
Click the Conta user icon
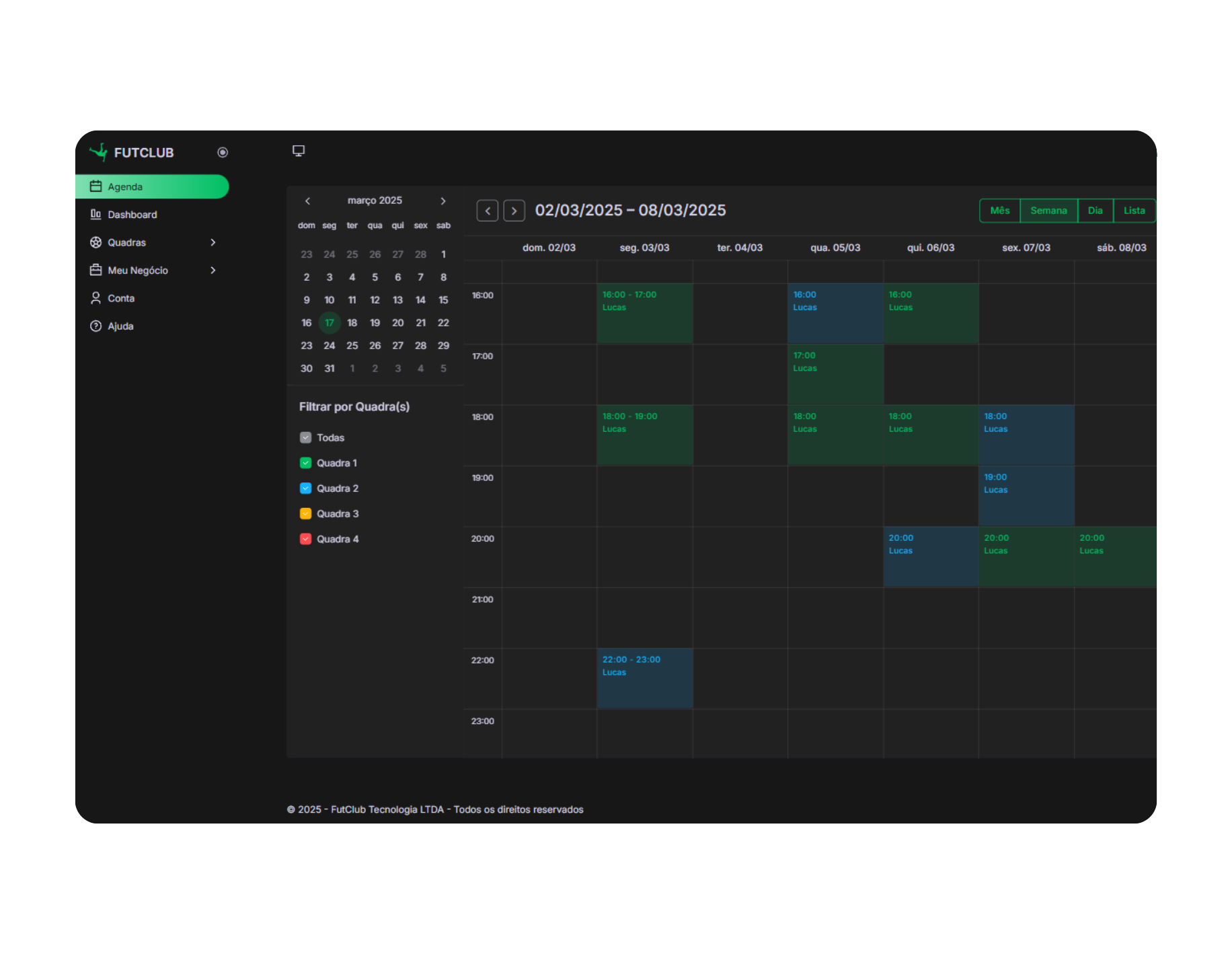pos(95,298)
